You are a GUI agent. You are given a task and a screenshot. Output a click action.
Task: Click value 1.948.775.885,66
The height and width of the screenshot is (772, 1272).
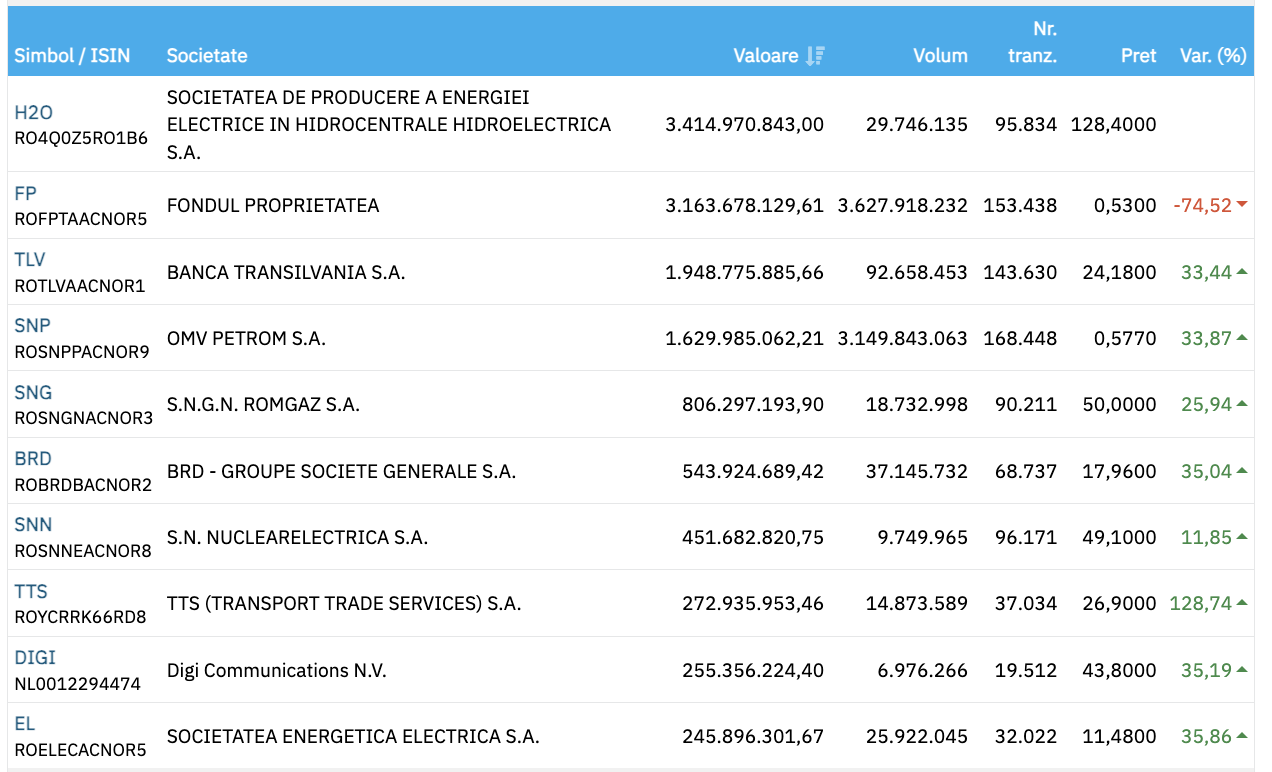(745, 272)
